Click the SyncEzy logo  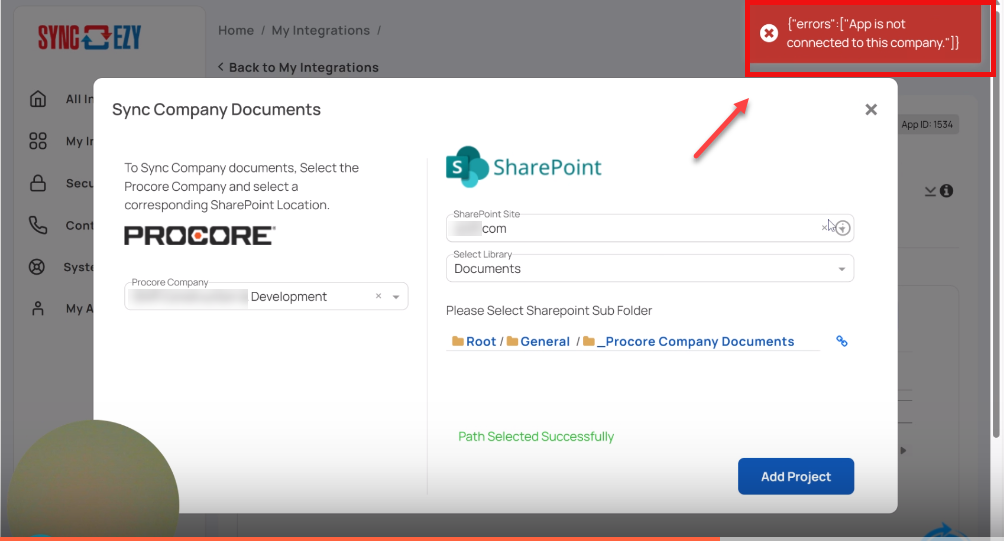(x=89, y=38)
